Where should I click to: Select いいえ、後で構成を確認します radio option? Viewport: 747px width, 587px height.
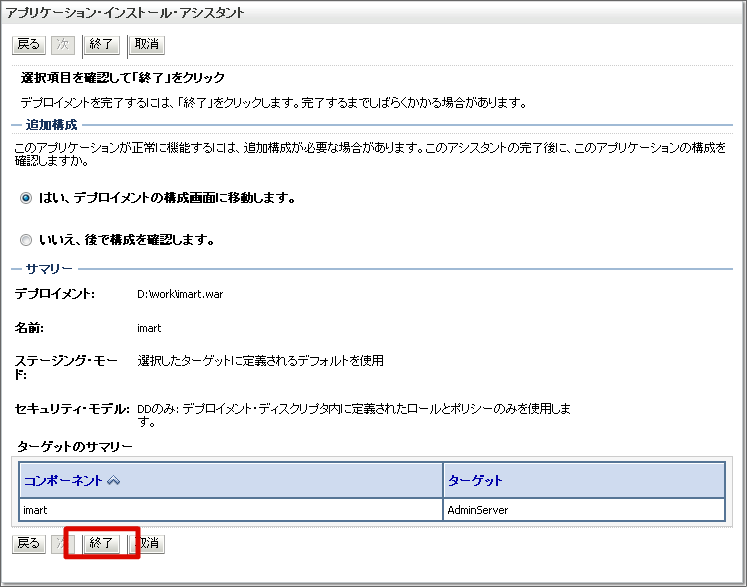[26, 240]
